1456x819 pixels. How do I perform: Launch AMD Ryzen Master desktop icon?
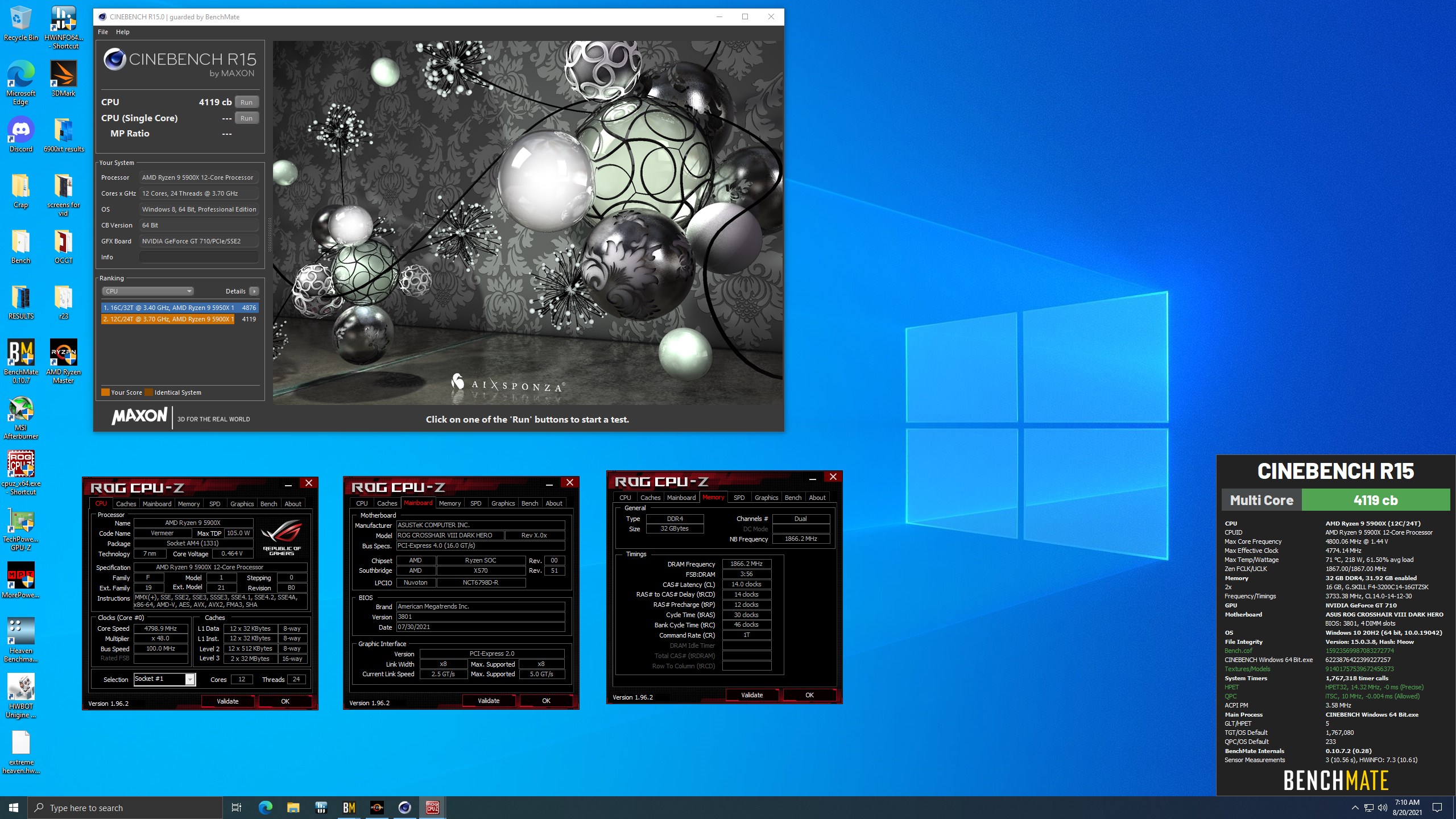pyautogui.click(x=64, y=361)
